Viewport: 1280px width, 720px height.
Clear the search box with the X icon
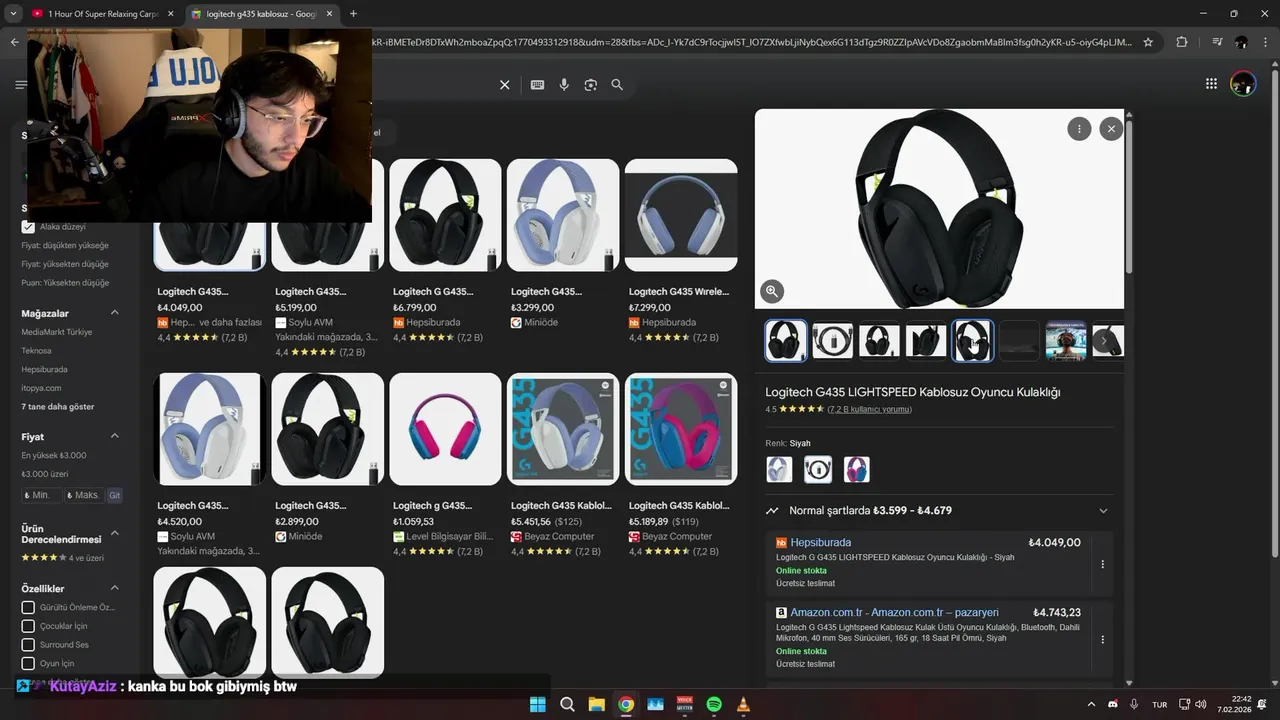505,85
